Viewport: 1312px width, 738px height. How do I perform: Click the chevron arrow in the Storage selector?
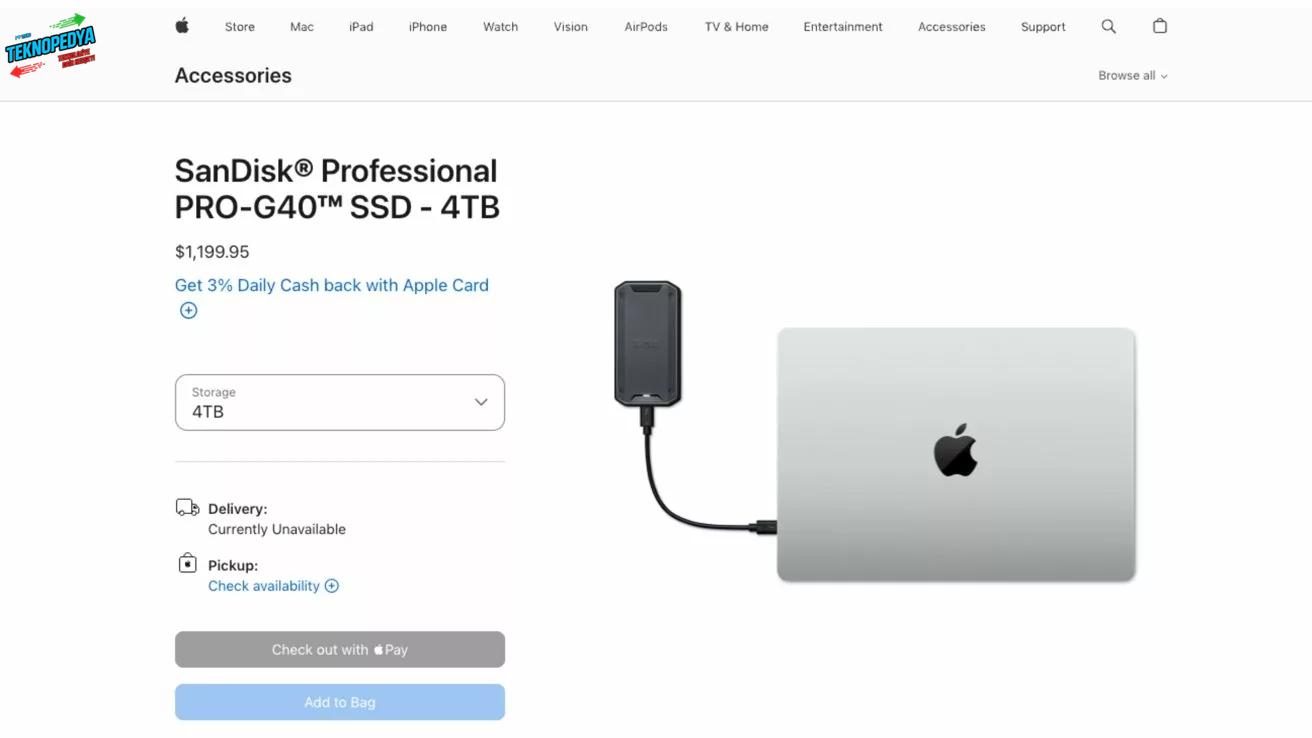pyautogui.click(x=481, y=402)
